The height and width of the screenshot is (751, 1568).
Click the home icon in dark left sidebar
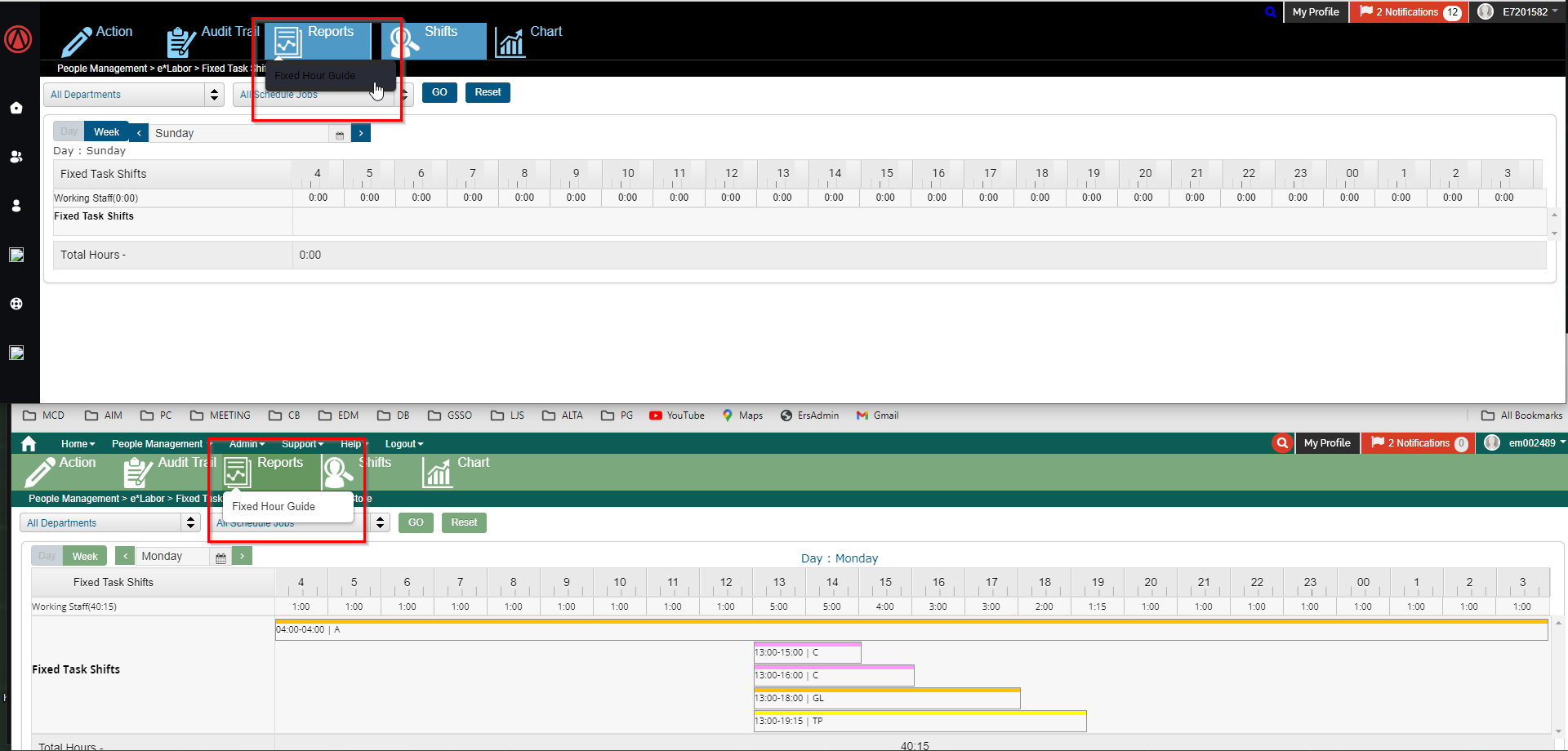point(16,108)
